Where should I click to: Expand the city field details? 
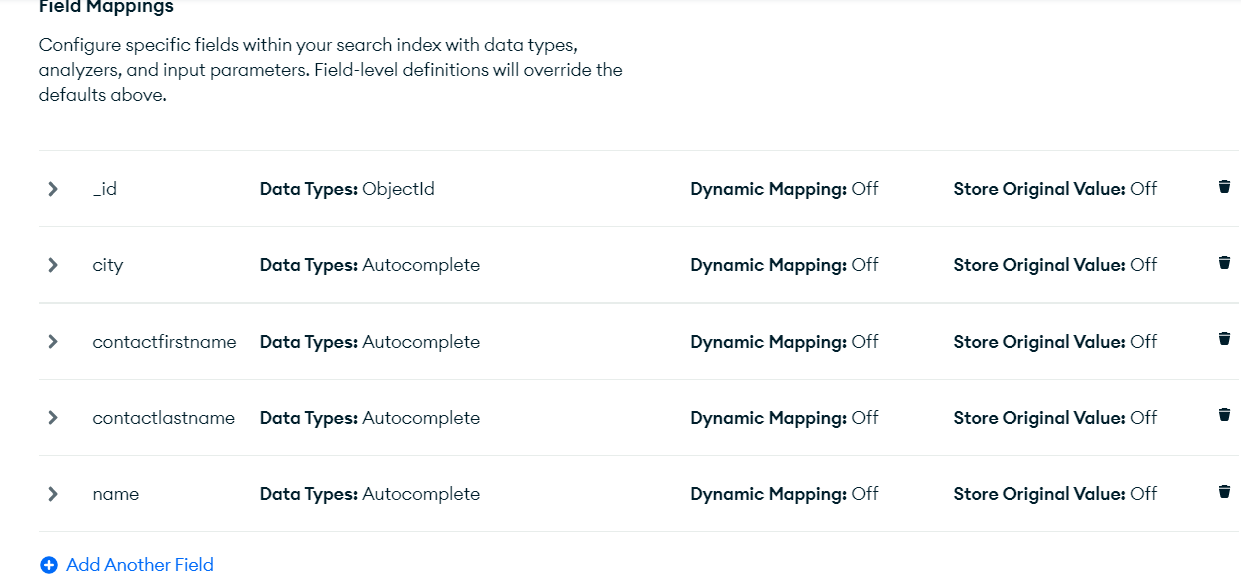click(x=53, y=265)
